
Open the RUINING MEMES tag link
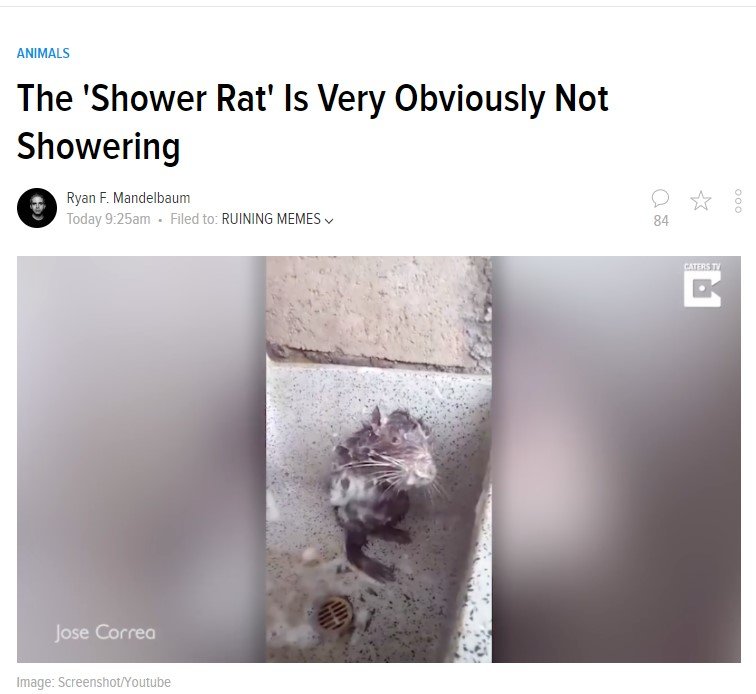click(x=271, y=219)
